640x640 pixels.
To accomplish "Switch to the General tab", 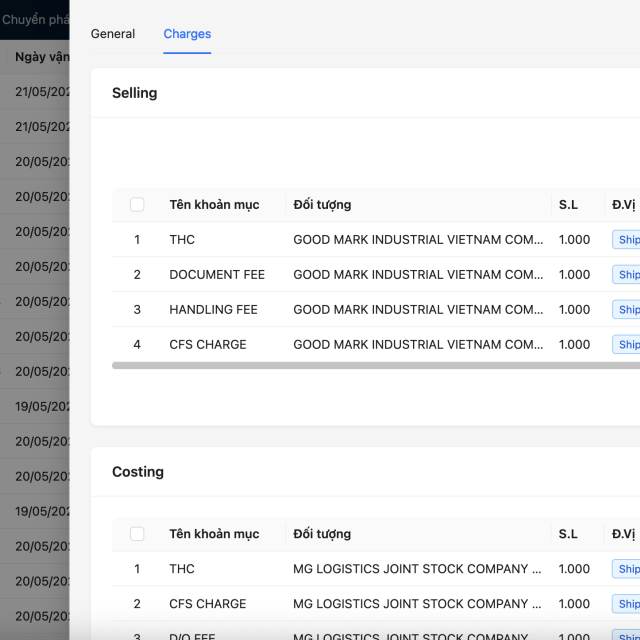I will (113, 34).
